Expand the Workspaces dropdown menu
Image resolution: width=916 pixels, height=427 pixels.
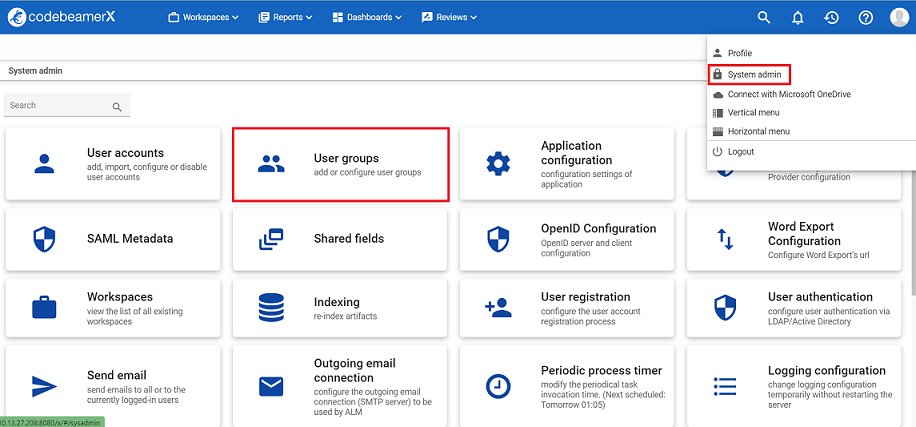coord(204,17)
